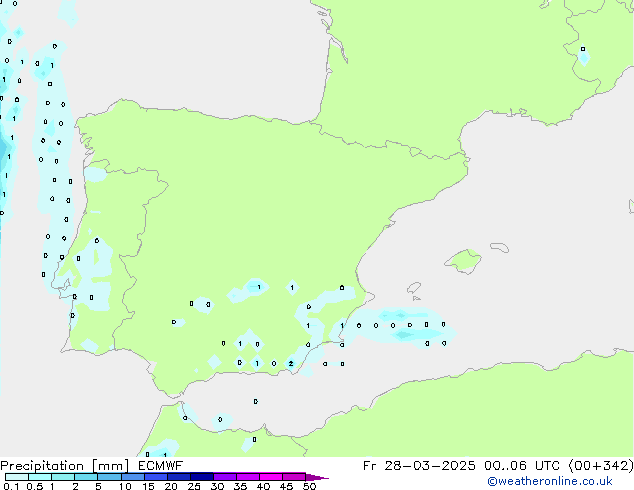Click the 20–25 mm legend swatch
The width and height of the screenshot is (634, 490).
click(178, 477)
